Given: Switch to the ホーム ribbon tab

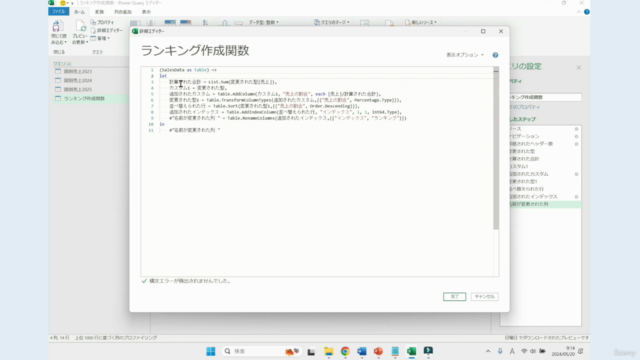Looking at the screenshot, I should coord(79,12).
